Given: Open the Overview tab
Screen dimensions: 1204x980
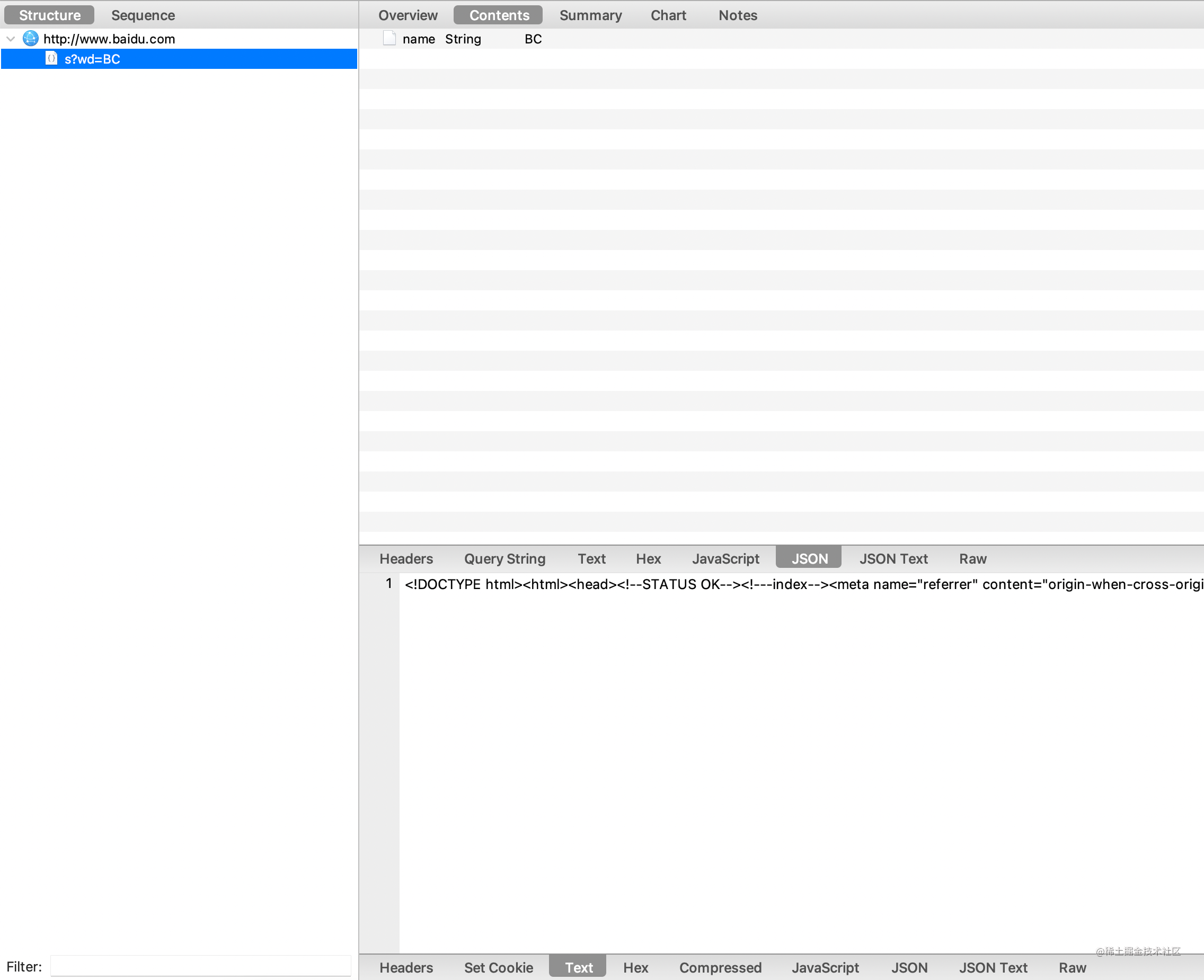Looking at the screenshot, I should (408, 15).
